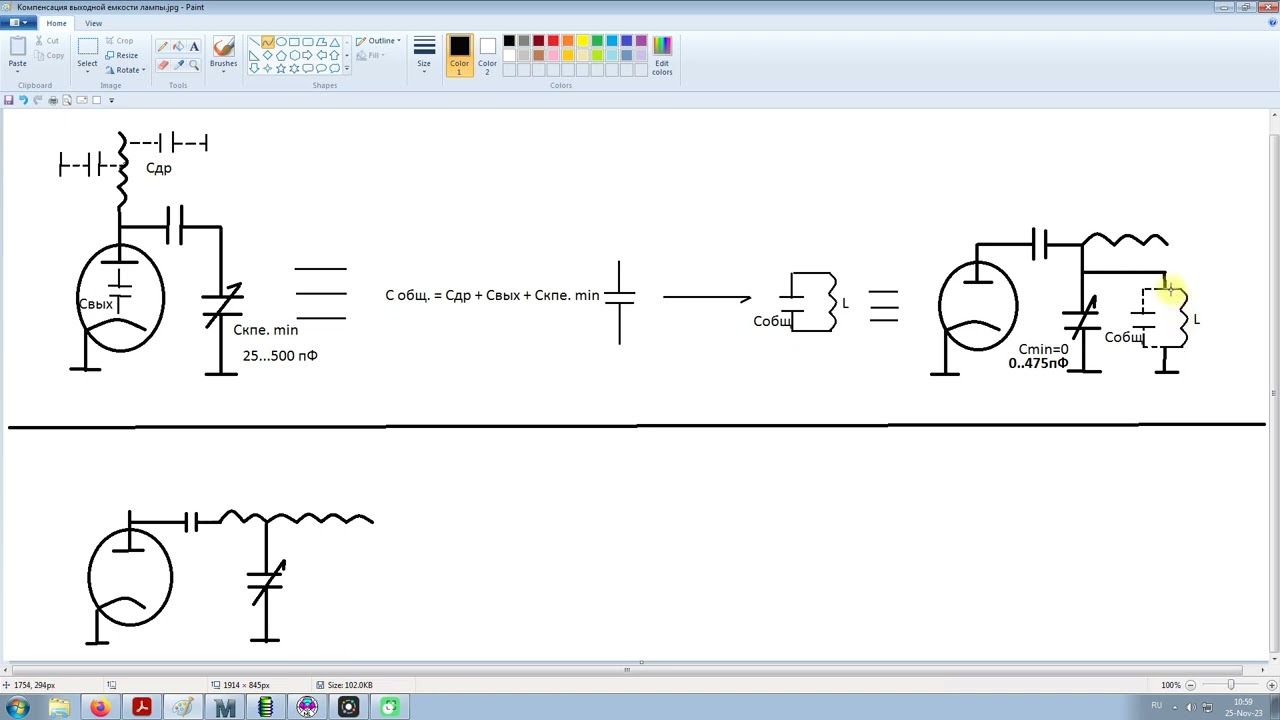The image size is (1280, 720).
Task: Click the zoom slider handle
Action: tap(1231, 685)
